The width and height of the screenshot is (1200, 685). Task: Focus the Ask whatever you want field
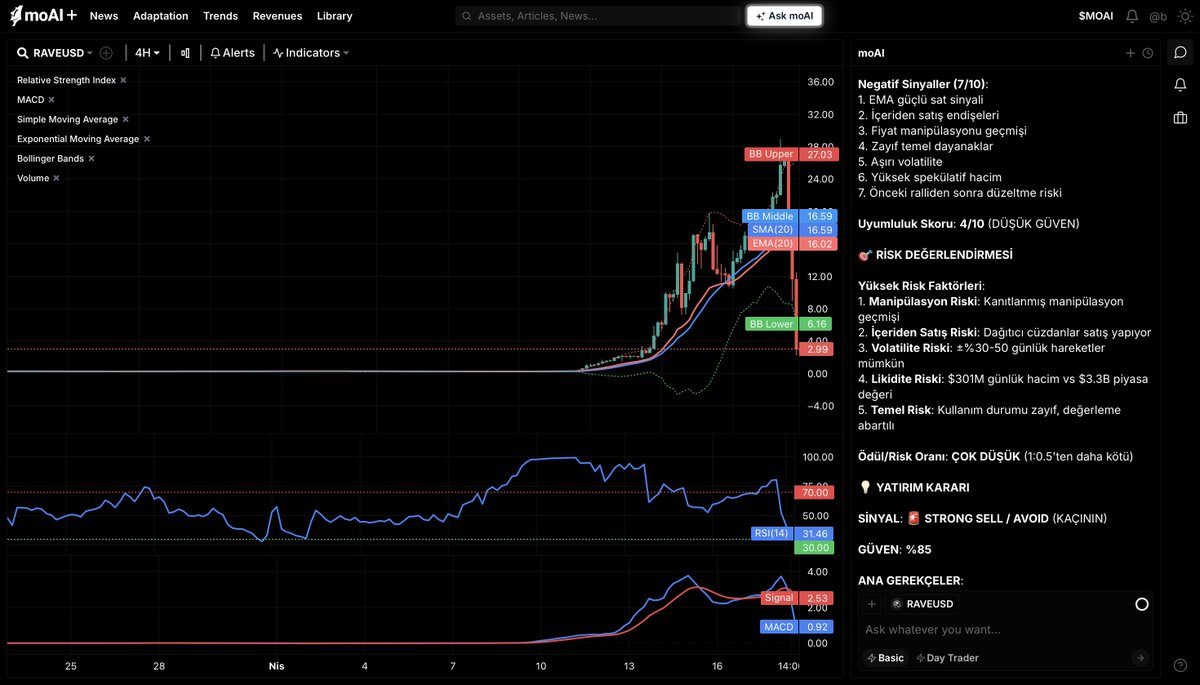coord(1005,630)
